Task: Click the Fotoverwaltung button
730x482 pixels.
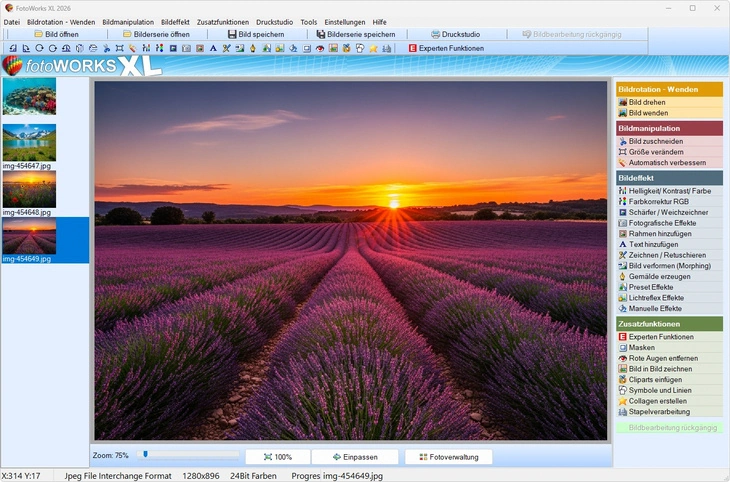Action: click(448, 457)
